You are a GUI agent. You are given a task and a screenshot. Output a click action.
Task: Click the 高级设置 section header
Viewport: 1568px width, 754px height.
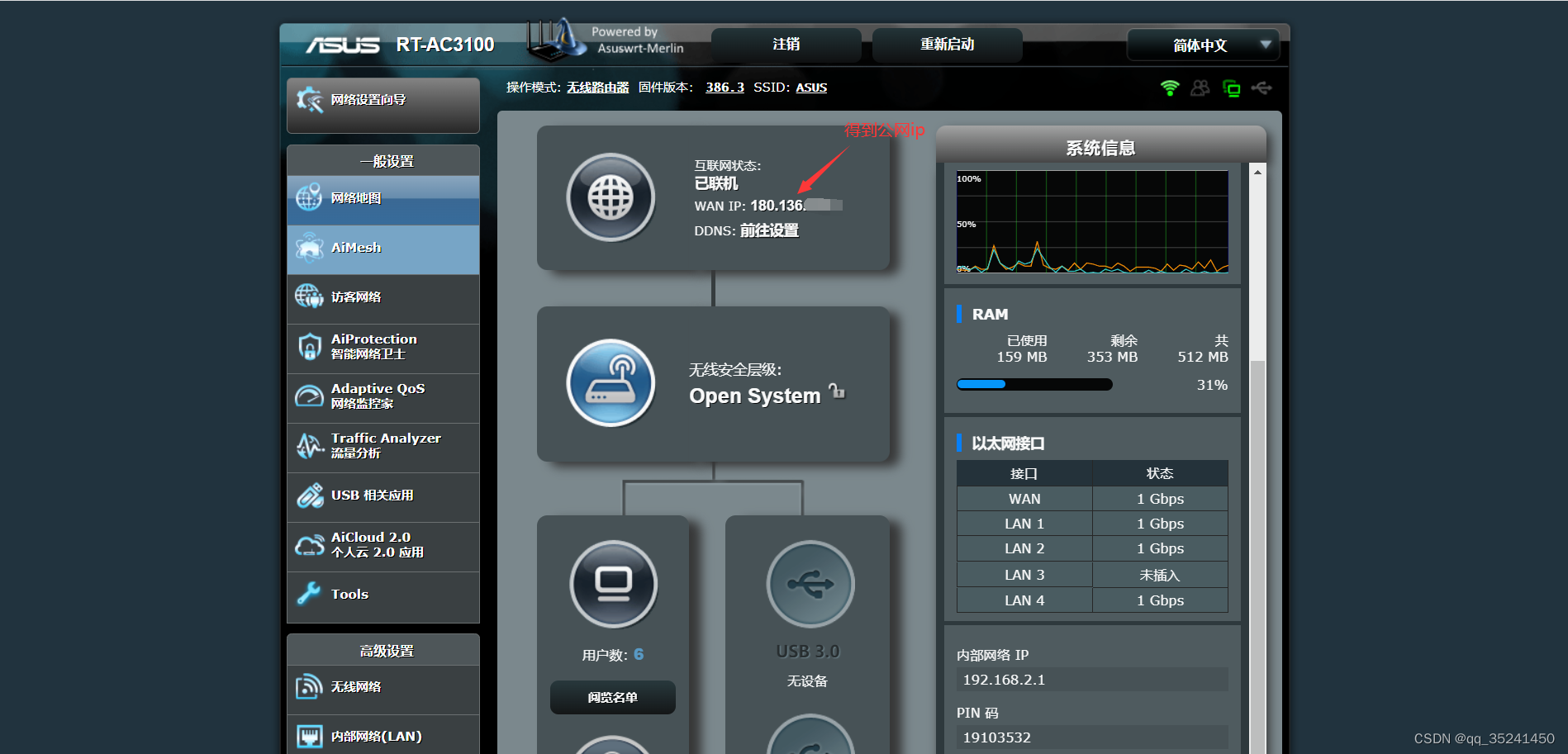point(383,650)
